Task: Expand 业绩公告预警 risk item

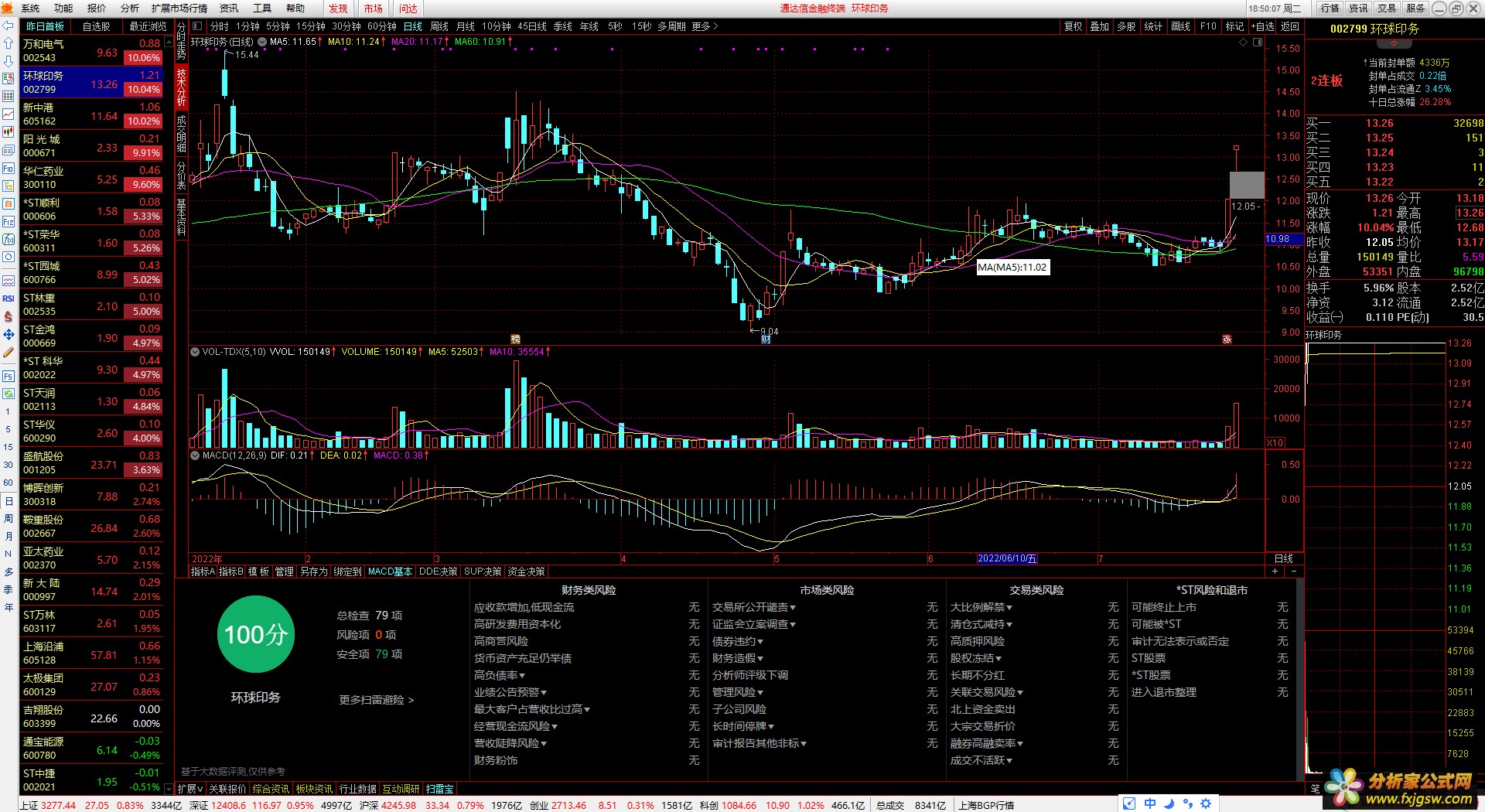Action: pyautogui.click(x=510, y=692)
